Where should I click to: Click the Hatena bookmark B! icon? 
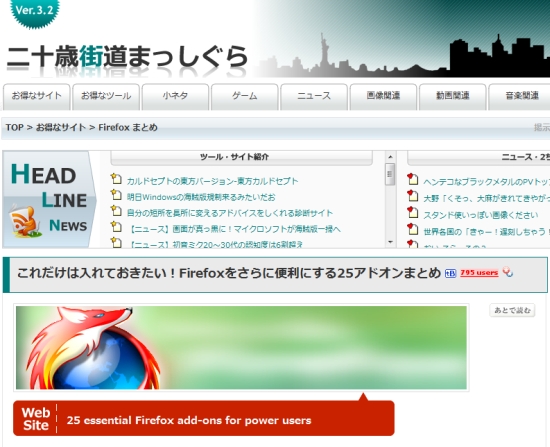tap(450, 273)
